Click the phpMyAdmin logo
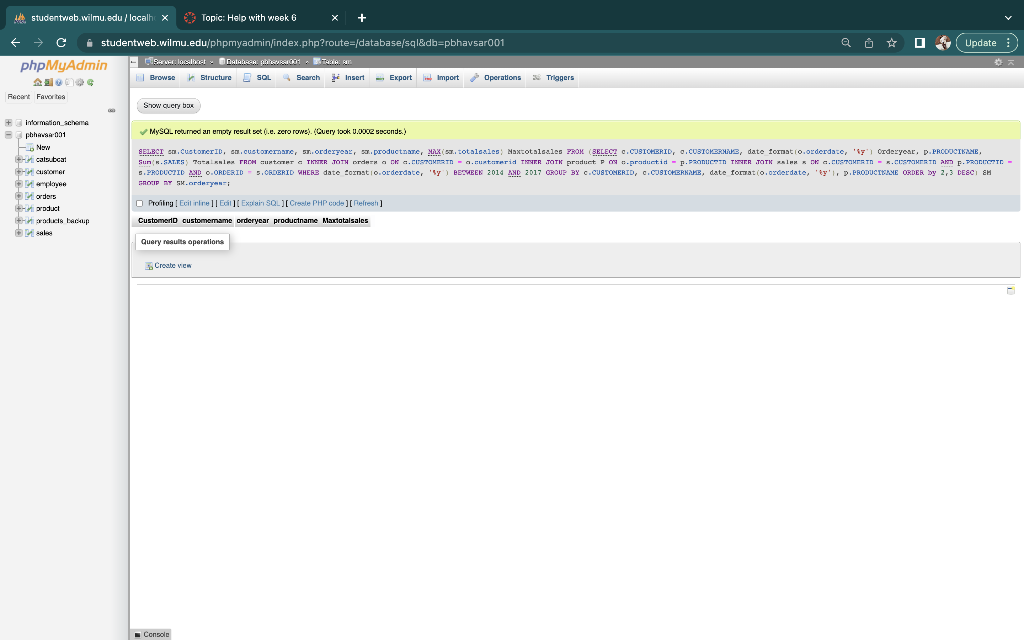This screenshot has width=1024, height=640. 63,65
